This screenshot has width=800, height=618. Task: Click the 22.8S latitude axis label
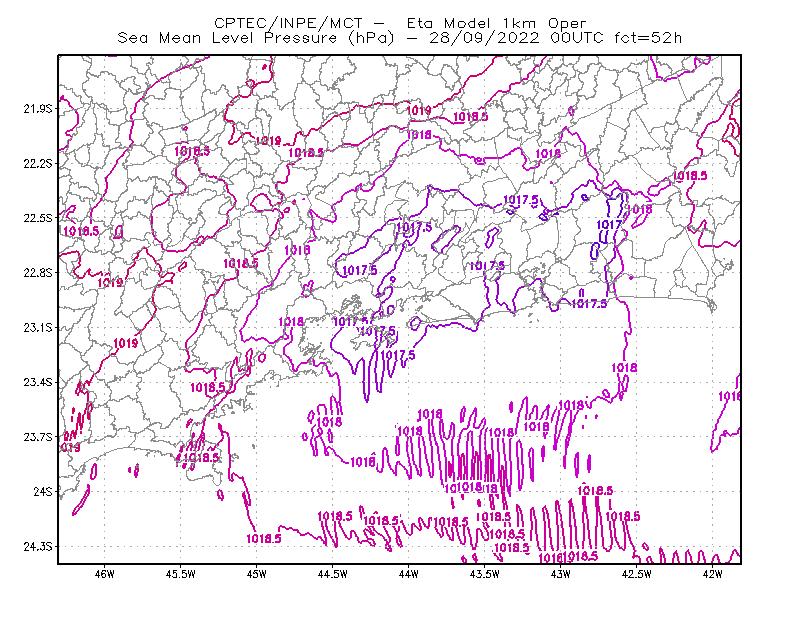coord(38,273)
